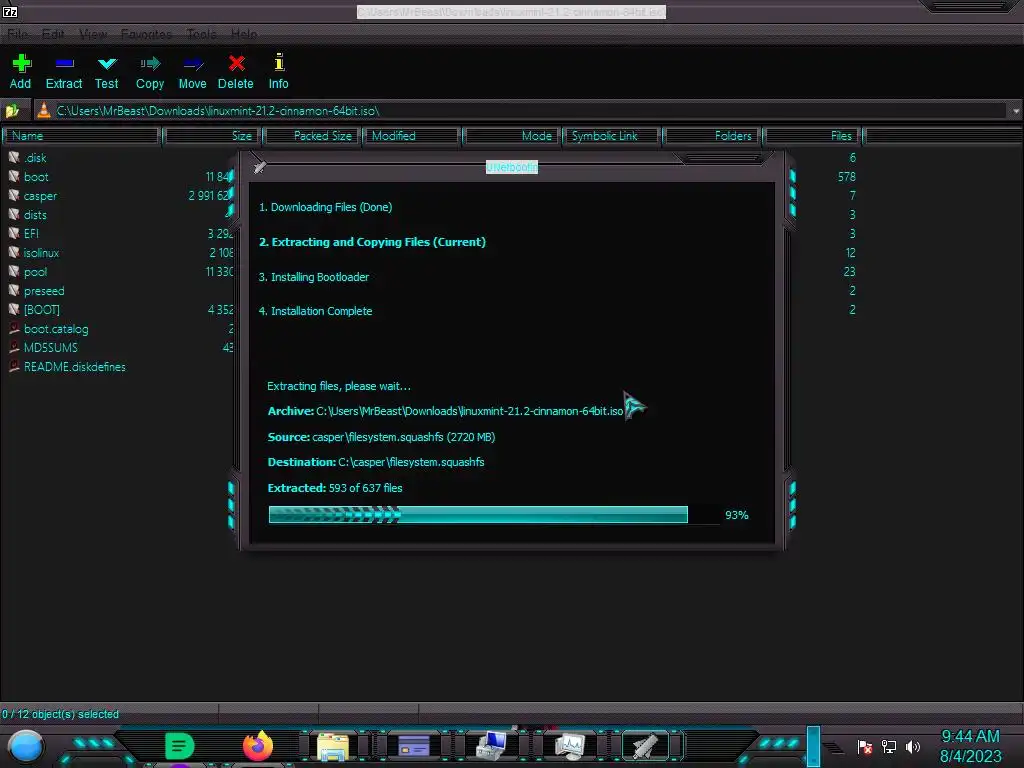Select the boot.catalog file
Image resolution: width=1024 pixels, height=768 pixels.
click(48, 328)
